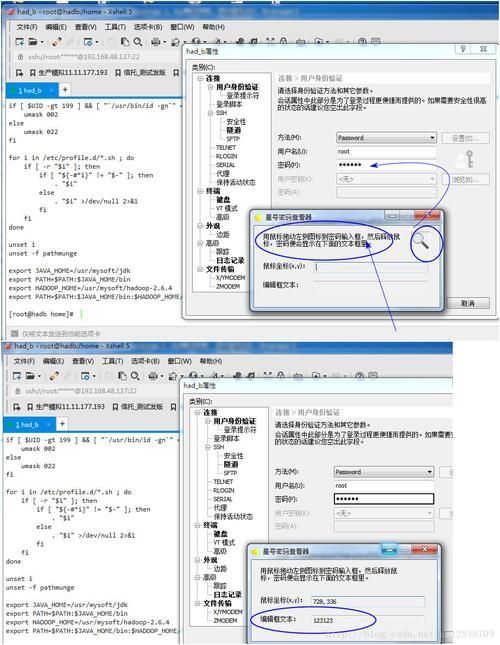The image size is (500, 645).
Task: Click the 密码(P) field in the bottom properties dialog
Action: point(384,499)
